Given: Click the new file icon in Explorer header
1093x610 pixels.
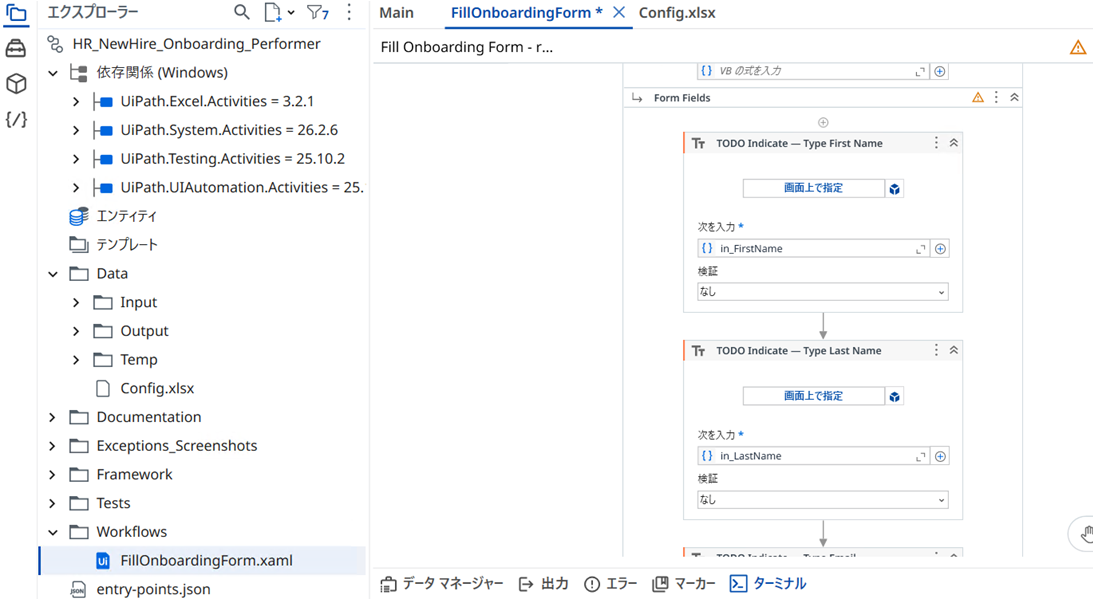Looking at the screenshot, I should (273, 13).
